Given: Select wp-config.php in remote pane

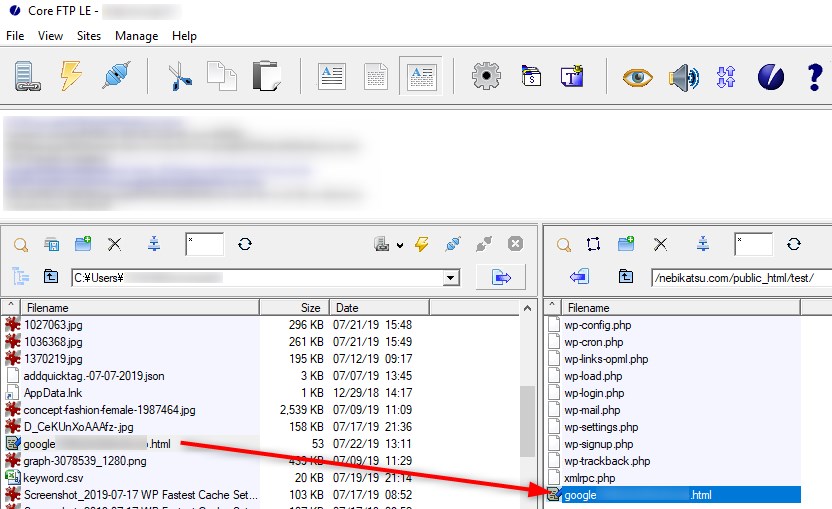Looking at the screenshot, I should [x=597, y=325].
